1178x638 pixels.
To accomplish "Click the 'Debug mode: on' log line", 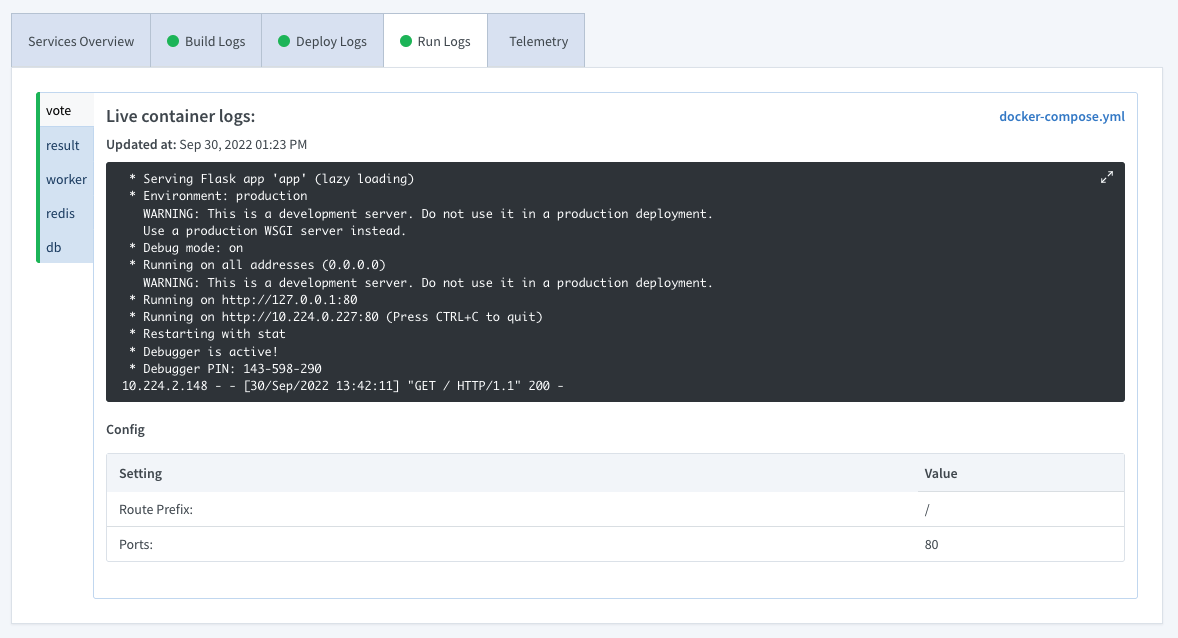I will click(x=186, y=247).
